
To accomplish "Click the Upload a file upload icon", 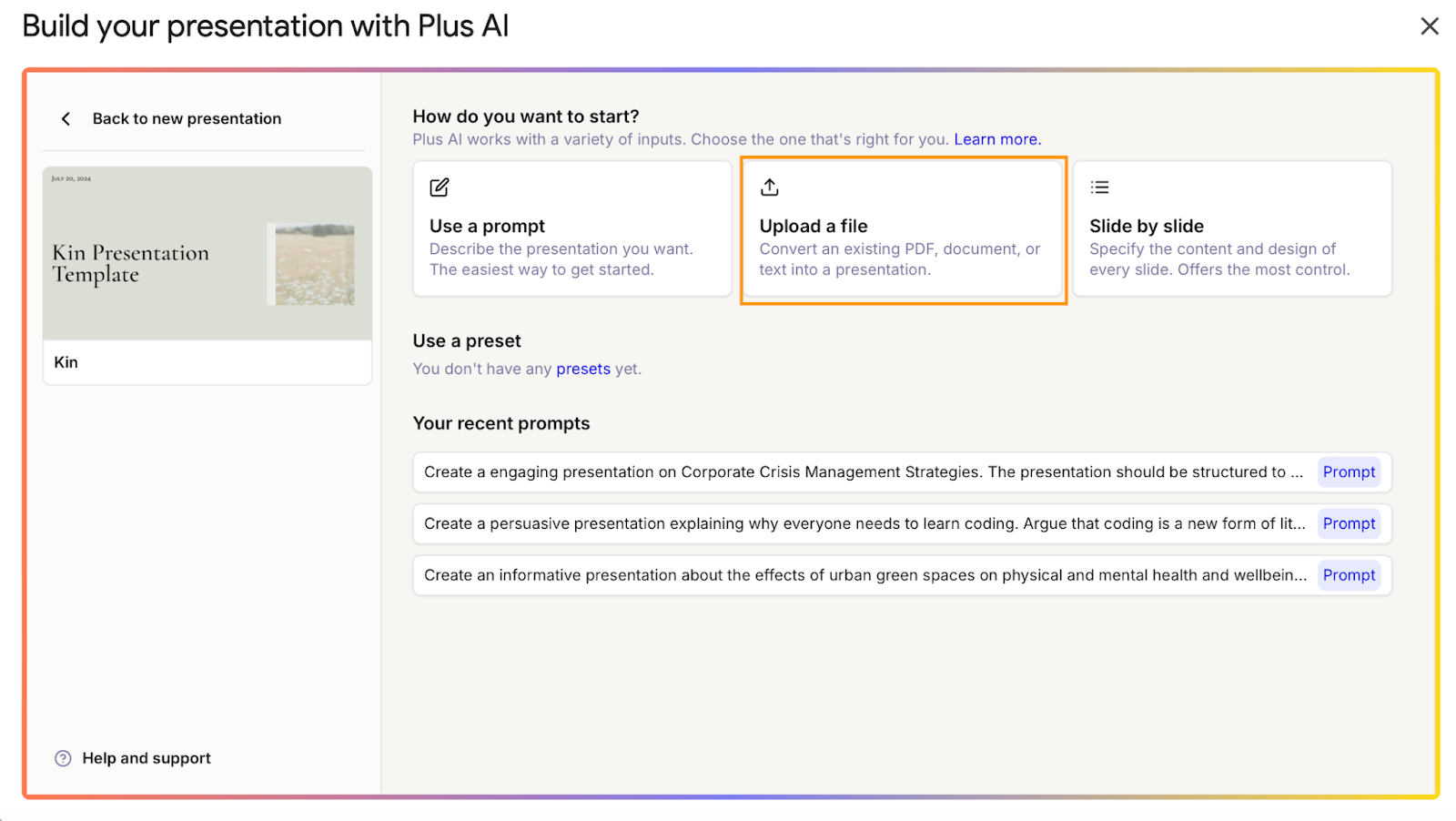I will click(x=770, y=188).
